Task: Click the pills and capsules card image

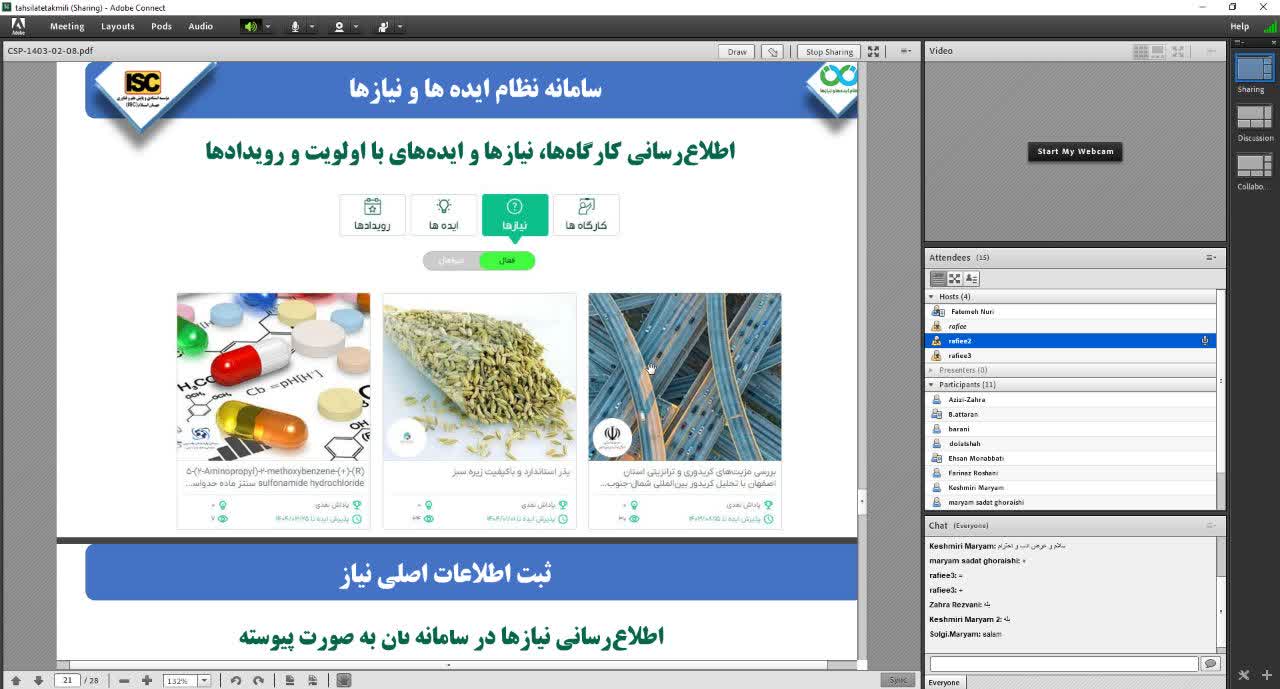Action: (273, 376)
